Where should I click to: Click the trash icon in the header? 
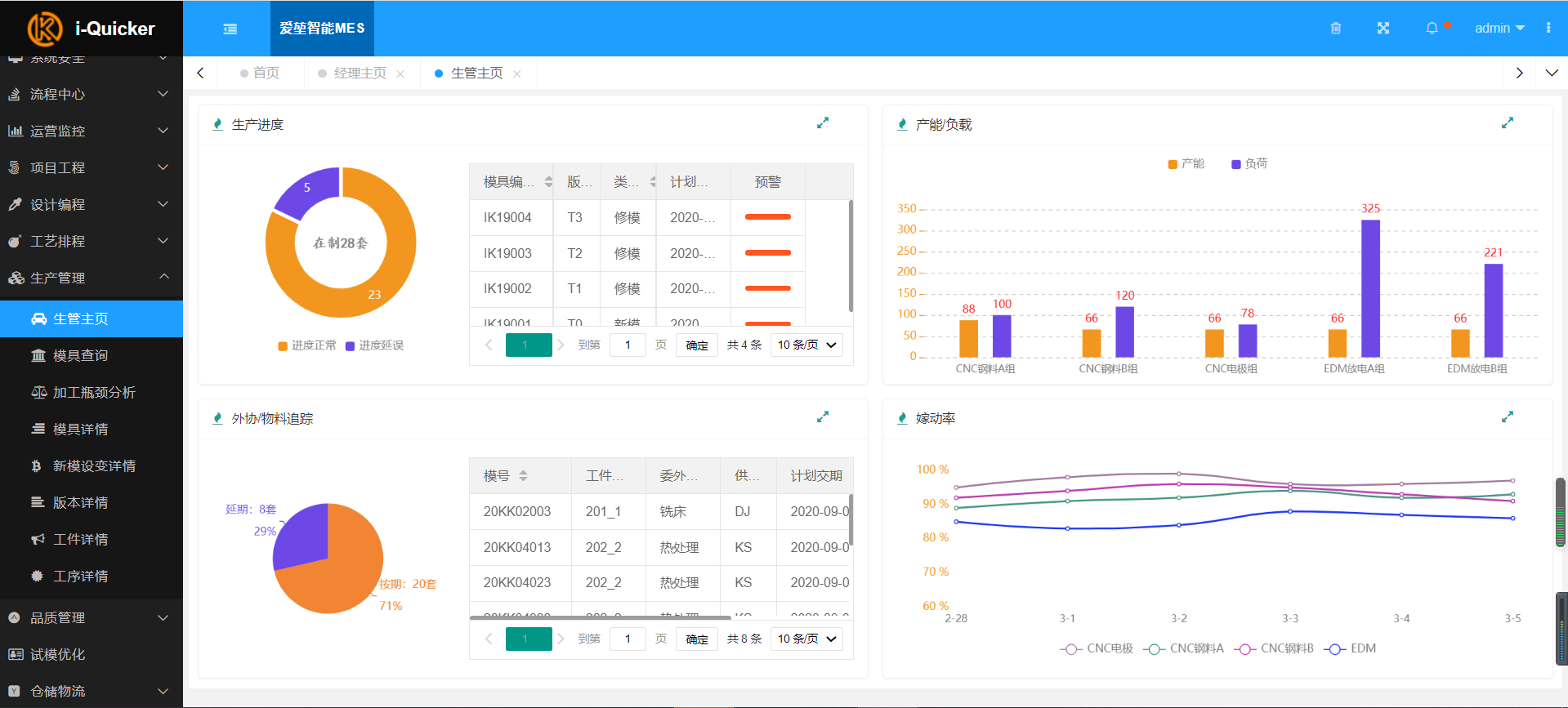click(1336, 28)
